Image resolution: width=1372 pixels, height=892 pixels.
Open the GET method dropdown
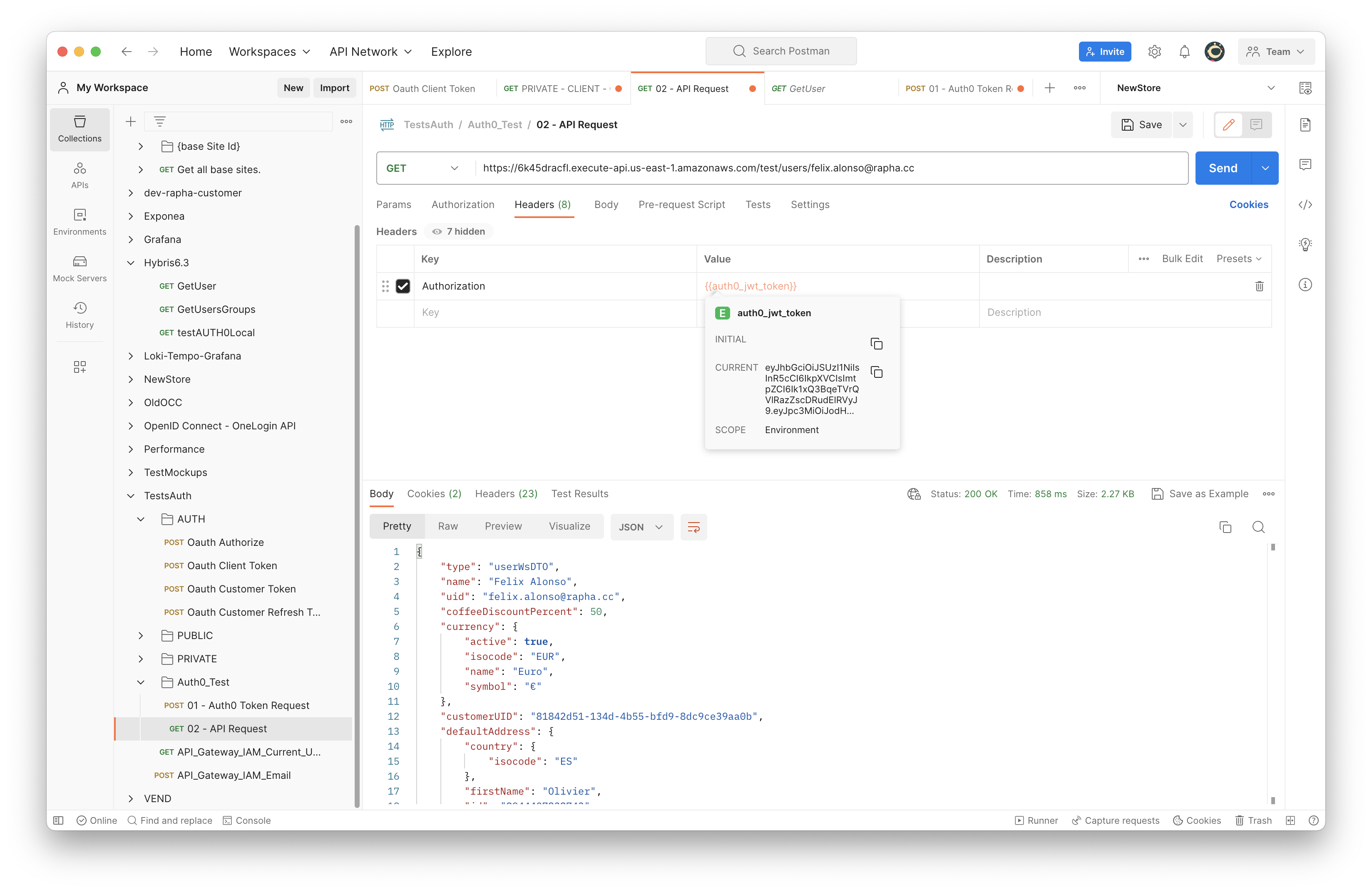coord(423,168)
